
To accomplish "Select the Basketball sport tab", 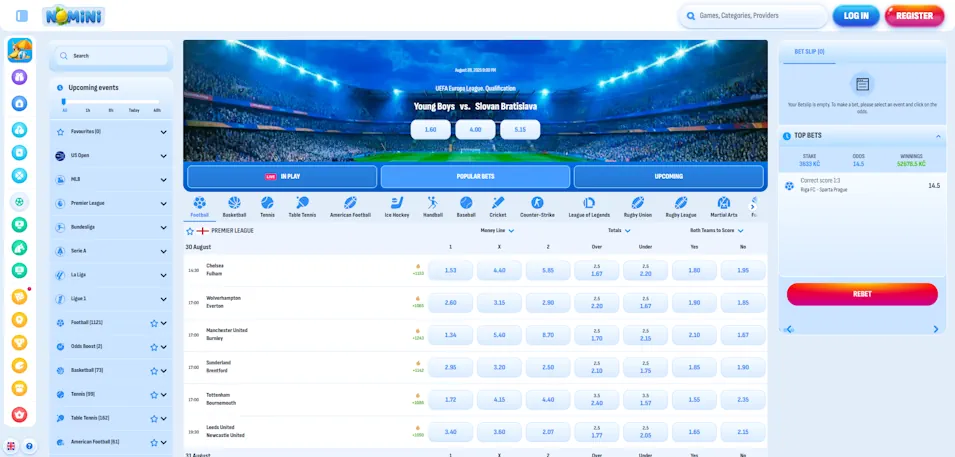I will coord(234,207).
